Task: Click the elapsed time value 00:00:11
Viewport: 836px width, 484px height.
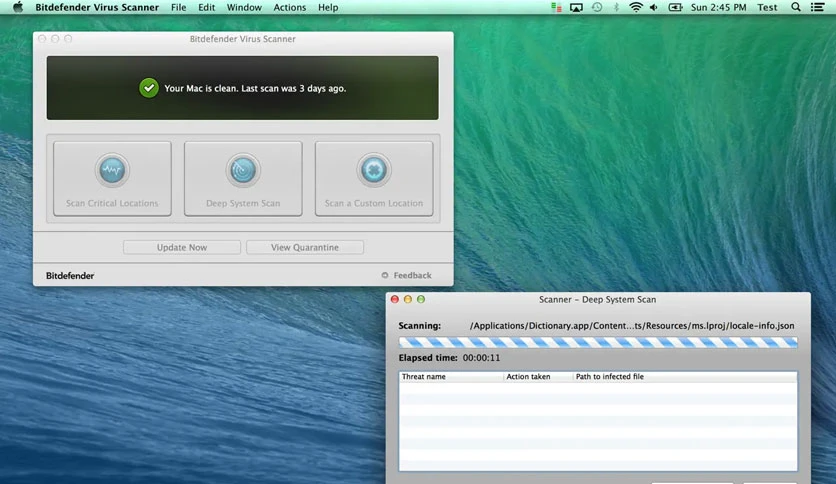Action: 481,358
